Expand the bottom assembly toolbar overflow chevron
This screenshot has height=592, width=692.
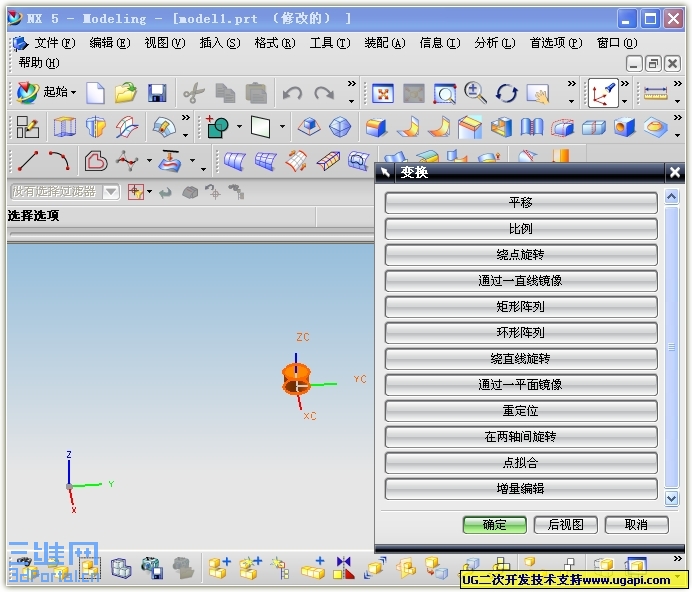pyautogui.click(x=677, y=559)
